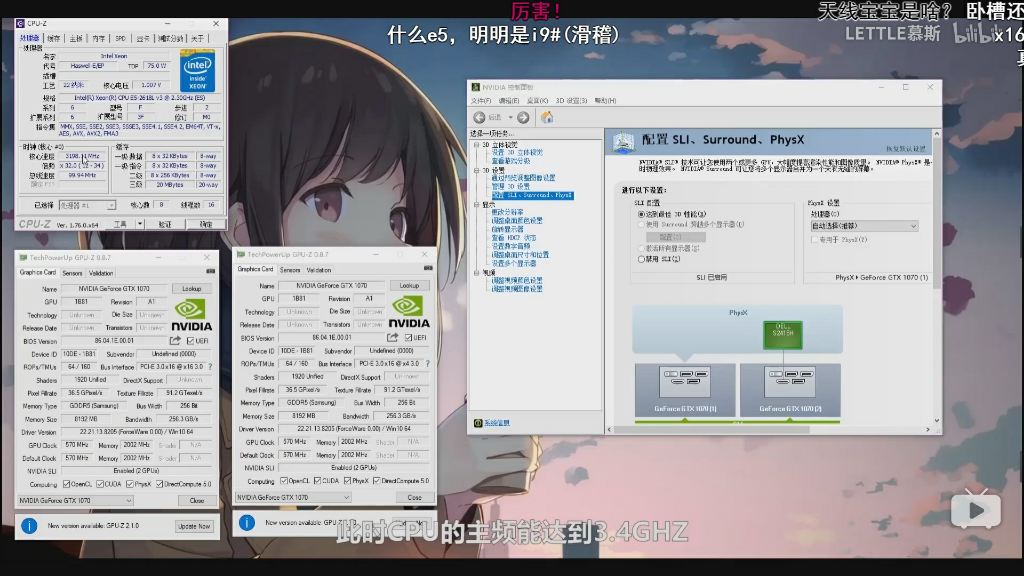Click the blue info icon under left GPU-Z
Viewport: 1024px width, 576px height.
[x=29, y=526]
